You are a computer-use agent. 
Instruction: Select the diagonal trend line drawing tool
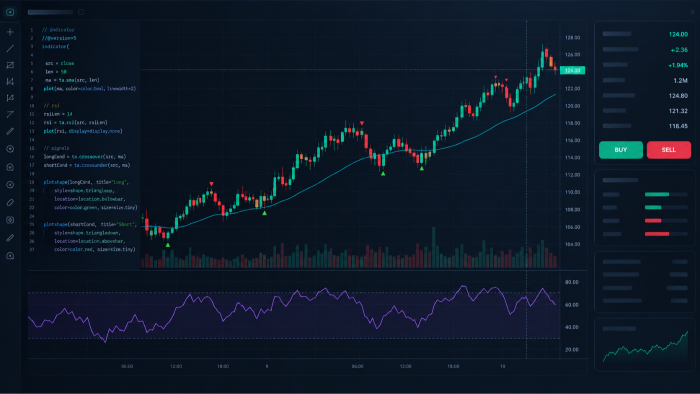click(x=10, y=48)
